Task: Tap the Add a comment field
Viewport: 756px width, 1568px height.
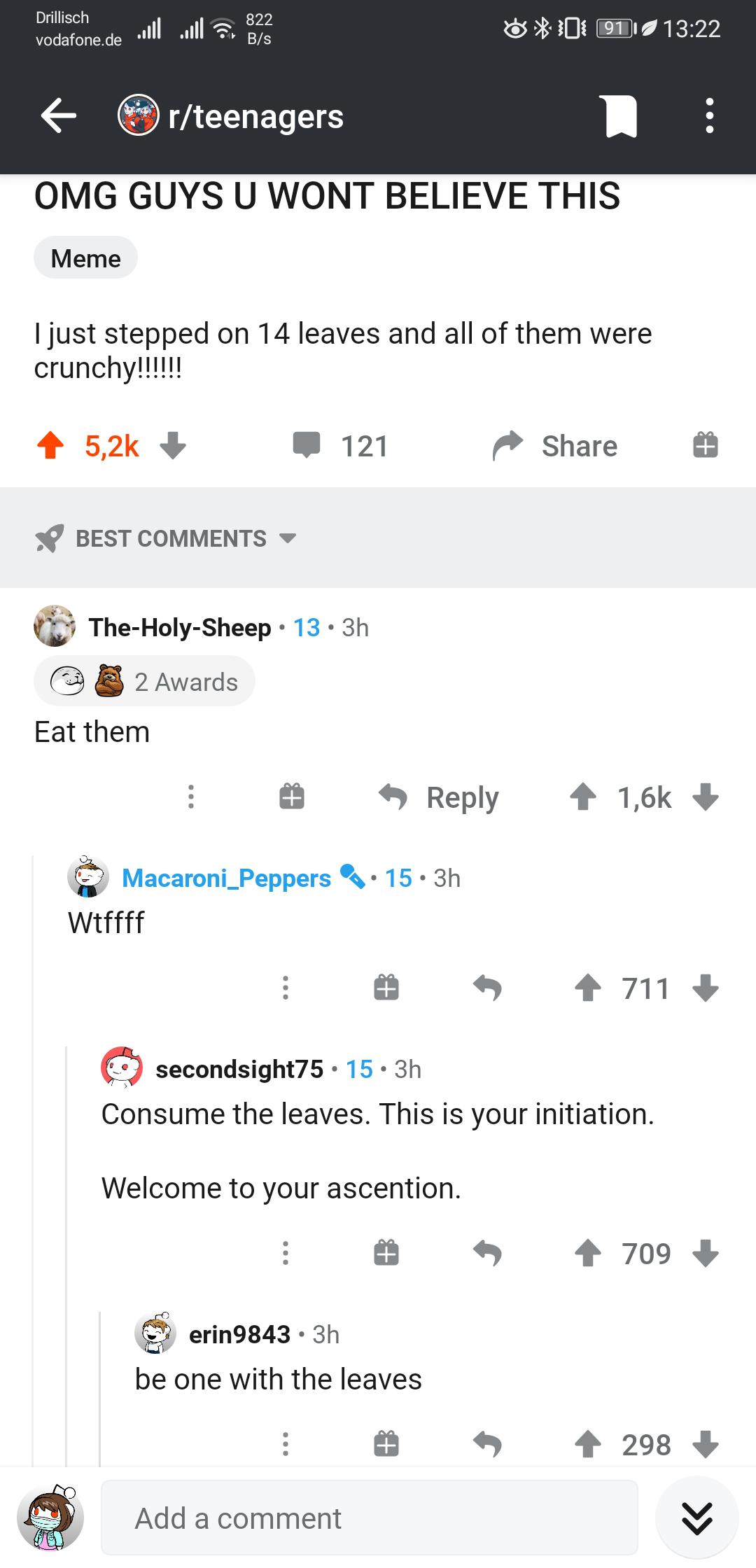Action: pos(369,1518)
